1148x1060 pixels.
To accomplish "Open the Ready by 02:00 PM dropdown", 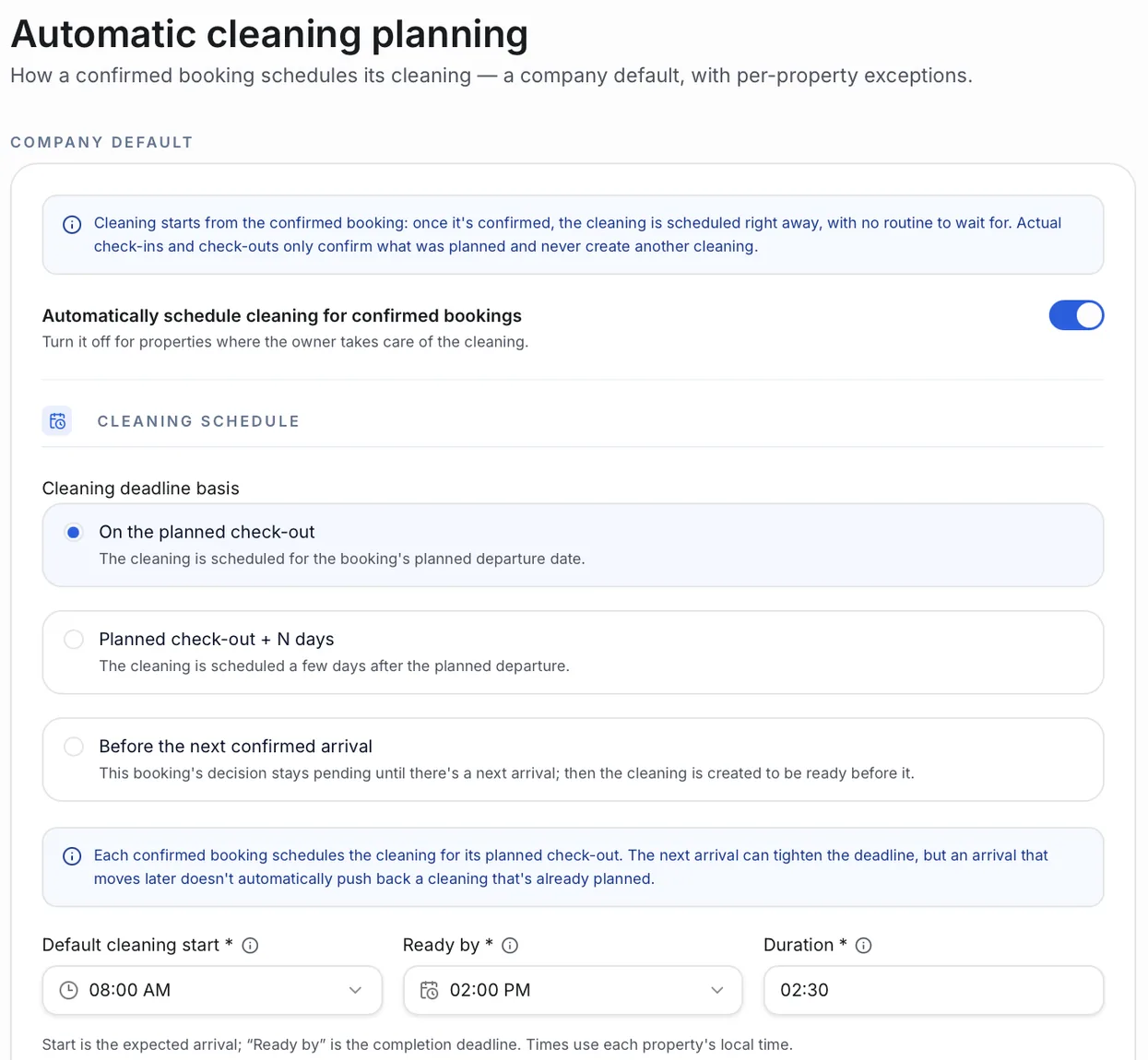I will pos(573,990).
